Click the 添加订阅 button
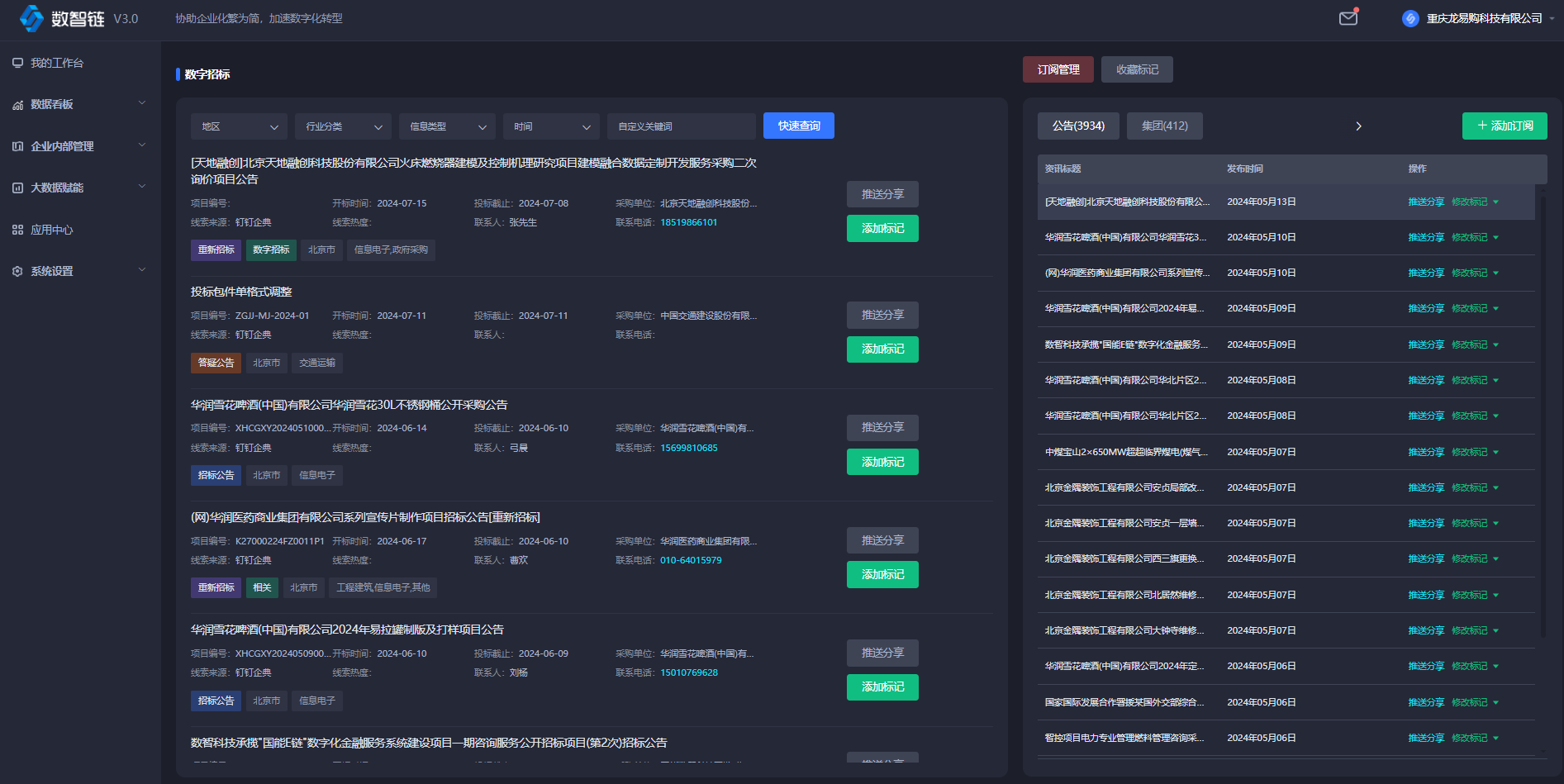Screen dimensions: 1564x784 point(1505,126)
